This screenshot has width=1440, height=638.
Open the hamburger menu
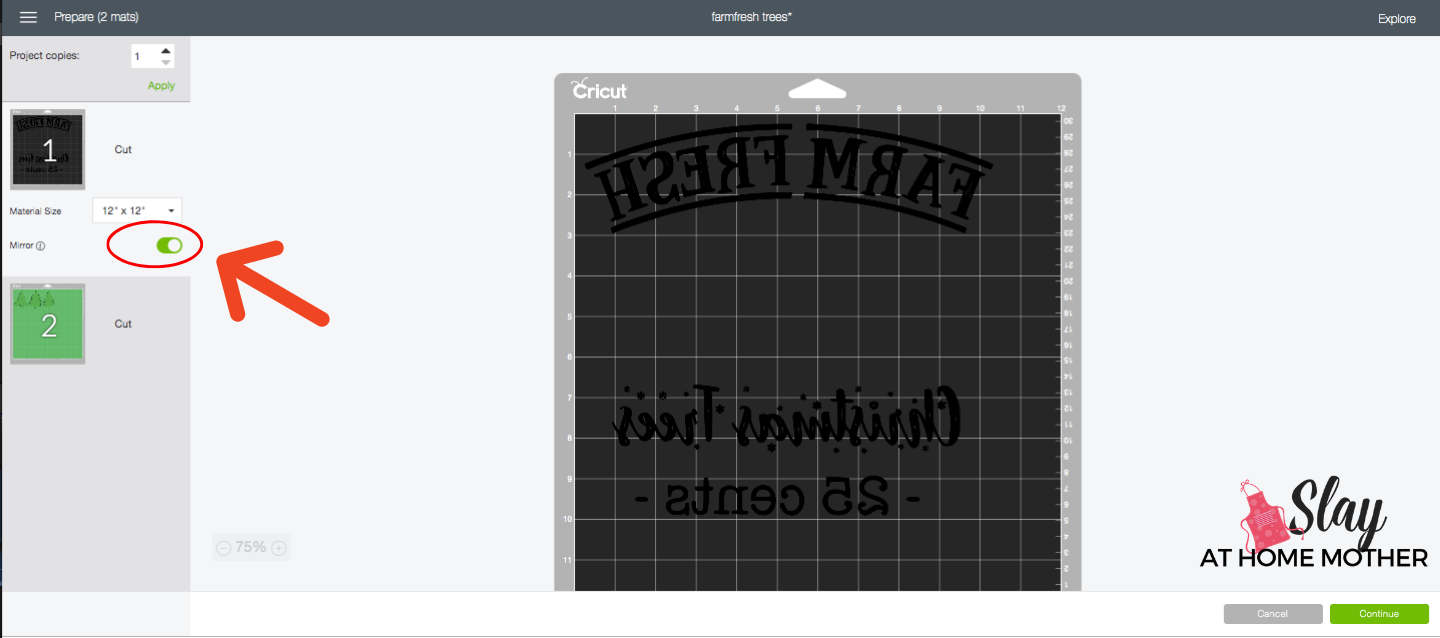click(x=28, y=18)
